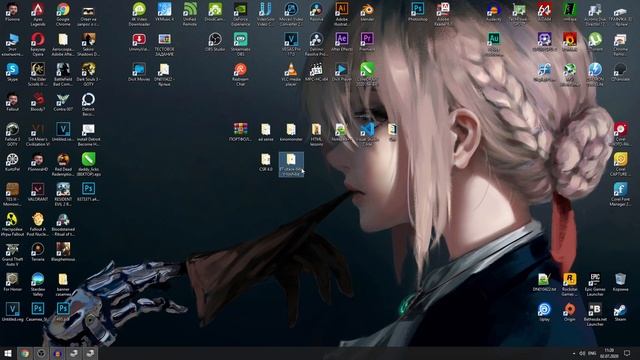Launch the Blender shortcut

[367, 11]
